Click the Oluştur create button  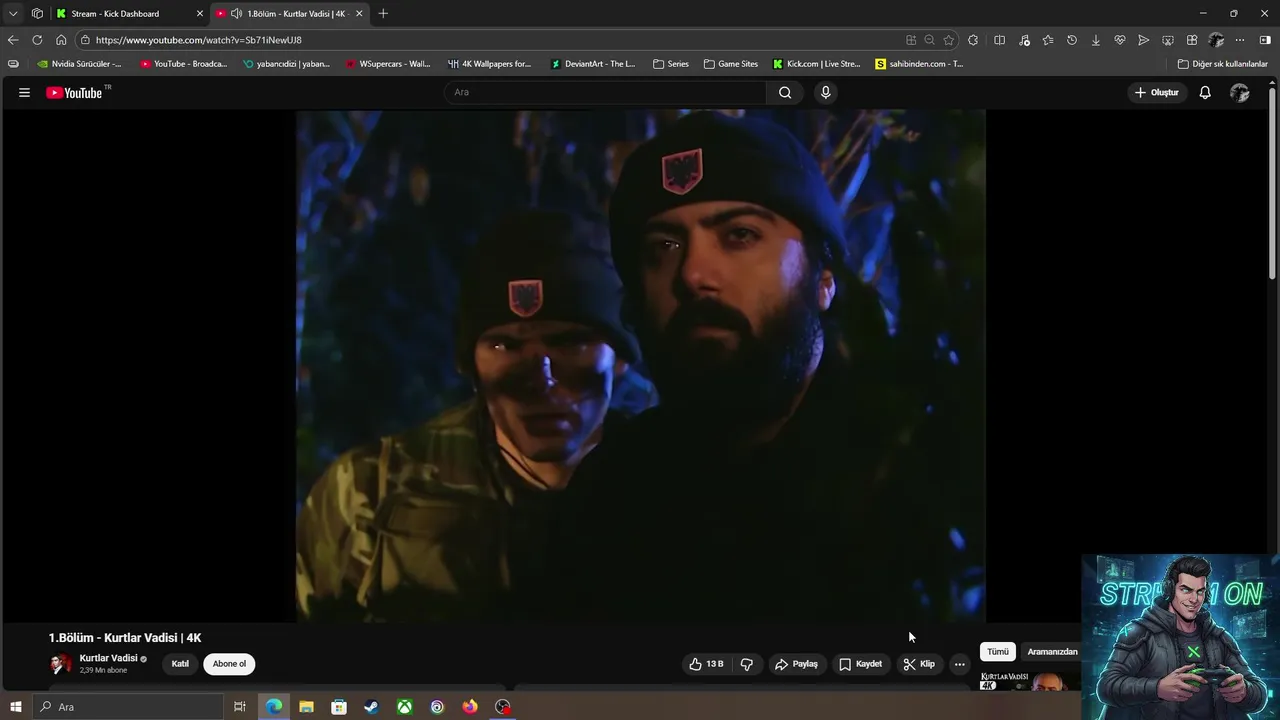coord(1156,92)
